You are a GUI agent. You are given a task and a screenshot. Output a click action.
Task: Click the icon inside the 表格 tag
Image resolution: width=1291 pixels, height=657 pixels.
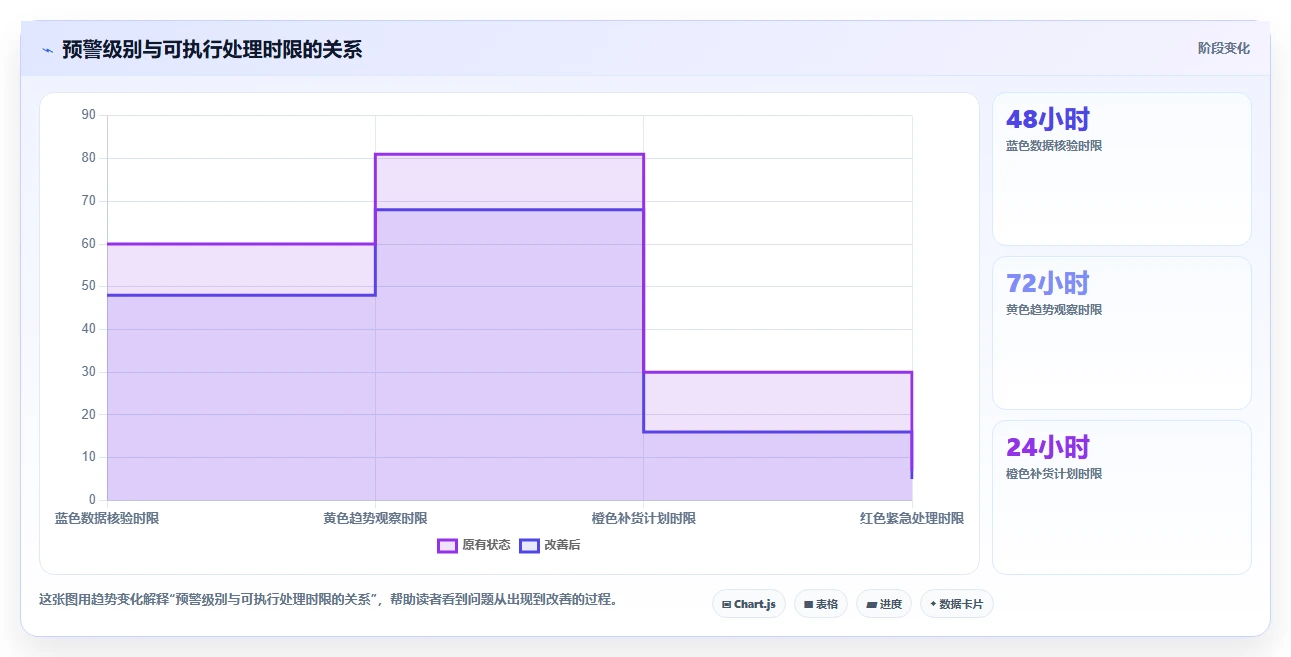(808, 604)
